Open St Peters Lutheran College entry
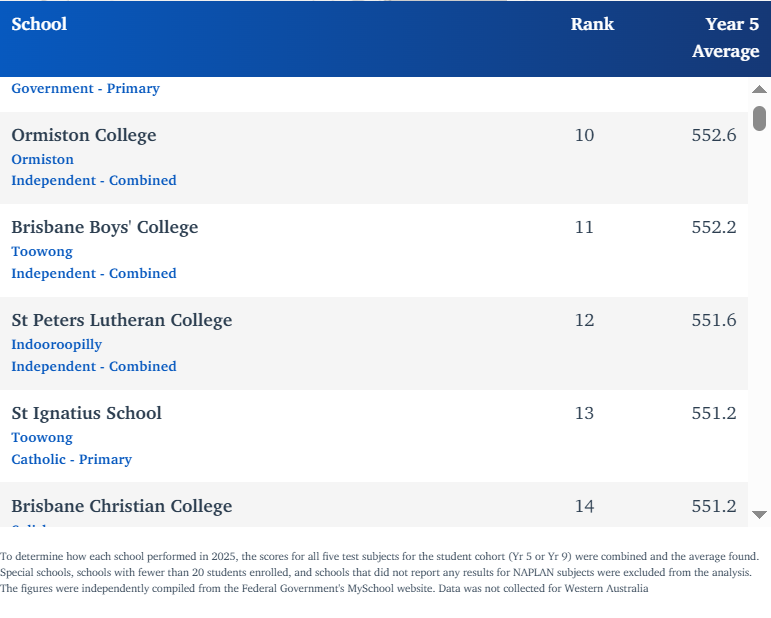This screenshot has width=771, height=618. [x=122, y=320]
